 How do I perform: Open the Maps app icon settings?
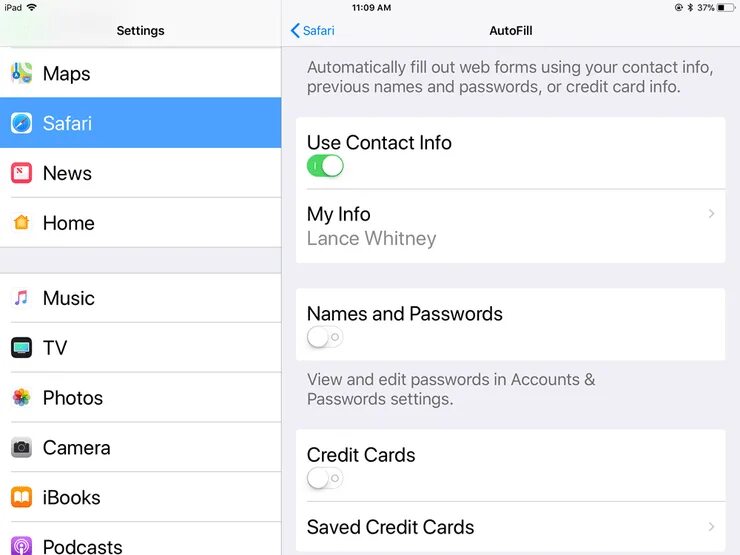click(21, 73)
